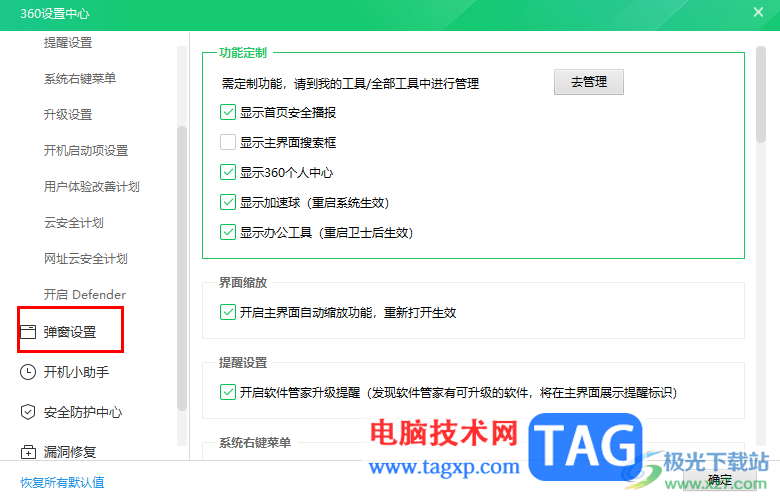Click the 360设置中心 title text
This screenshot has width=780, height=500.
click(55, 13)
